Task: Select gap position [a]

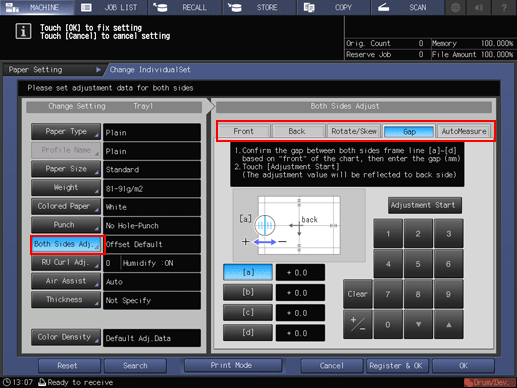Action: click(x=248, y=272)
